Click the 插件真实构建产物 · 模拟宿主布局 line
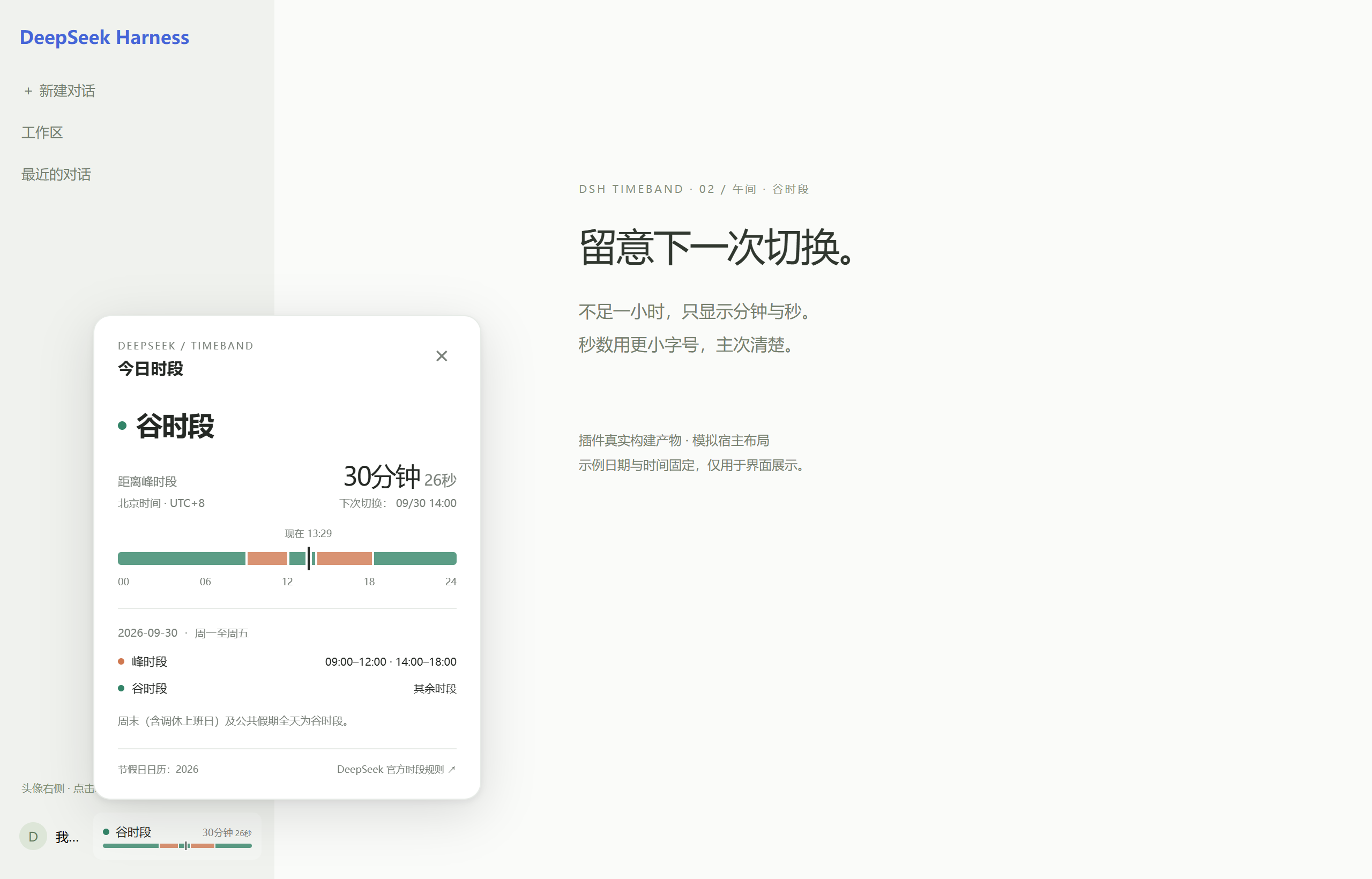Viewport: 1372px width, 879px height. tap(674, 440)
